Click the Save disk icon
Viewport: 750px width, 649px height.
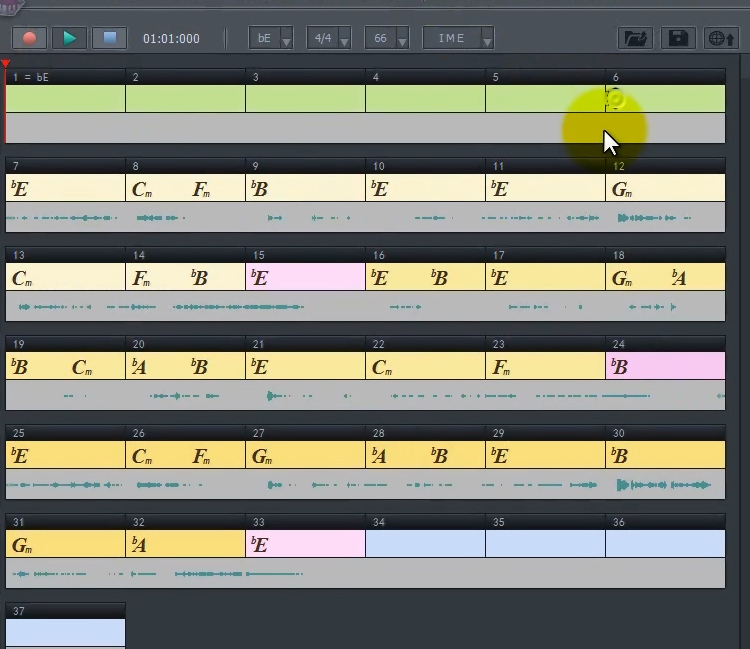point(678,38)
